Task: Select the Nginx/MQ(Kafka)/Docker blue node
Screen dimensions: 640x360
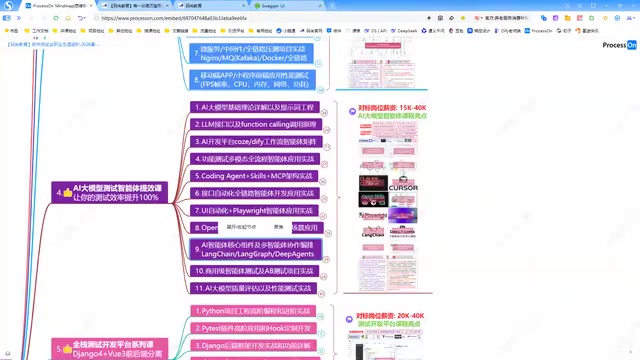Action: [251, 53]
